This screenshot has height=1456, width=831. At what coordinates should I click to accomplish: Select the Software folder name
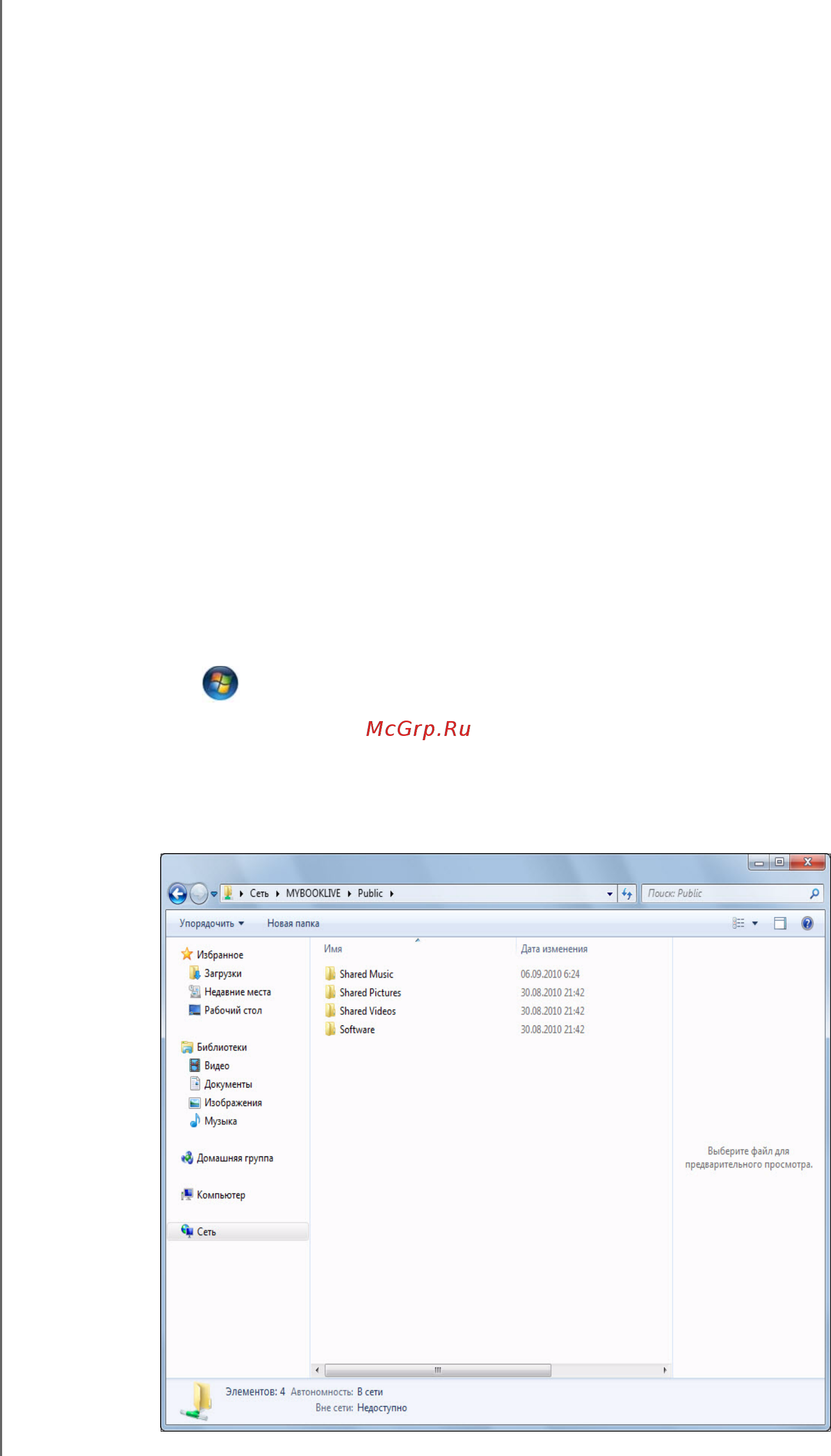tap(357, 1030)
